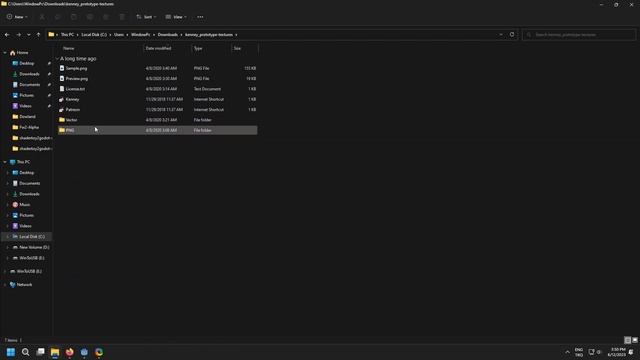Viewport: 640px width, 360px height.
Task: Open pinned Documents under Home
Action: pos(30,84)
